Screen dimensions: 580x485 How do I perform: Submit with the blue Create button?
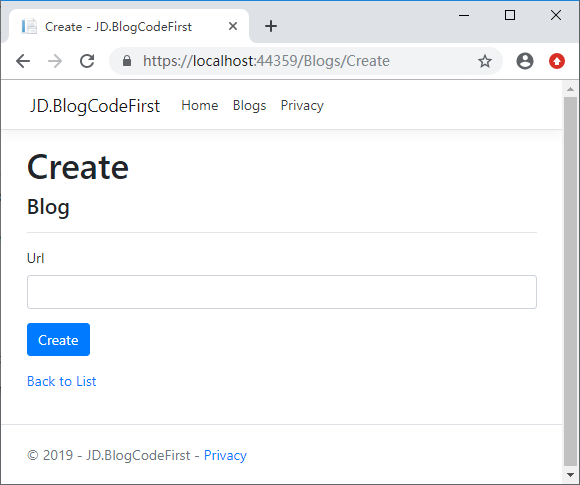pos(58,340)
